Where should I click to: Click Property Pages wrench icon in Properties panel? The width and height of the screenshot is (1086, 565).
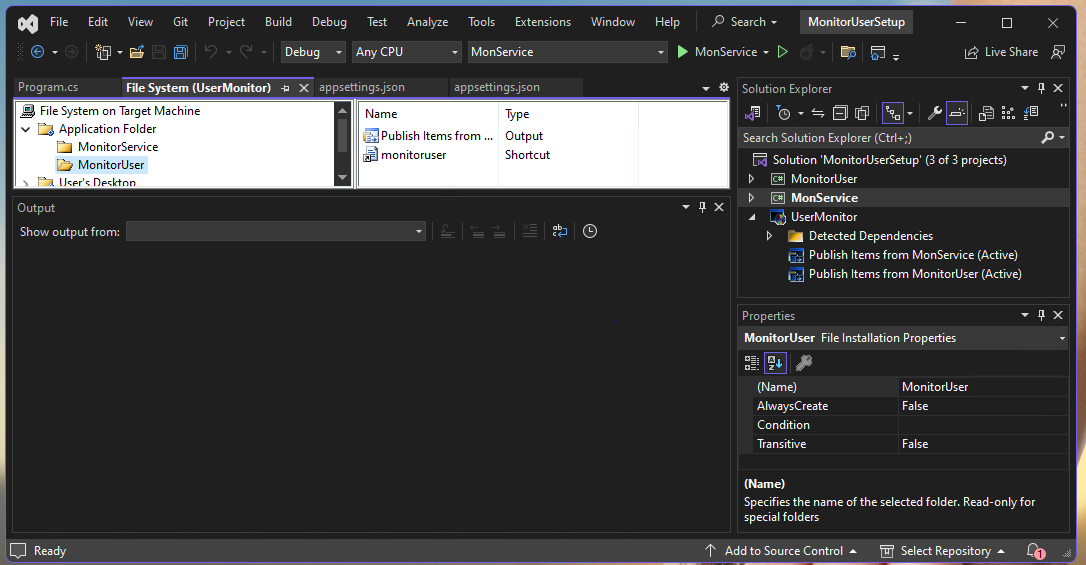(x=803, y=362)
